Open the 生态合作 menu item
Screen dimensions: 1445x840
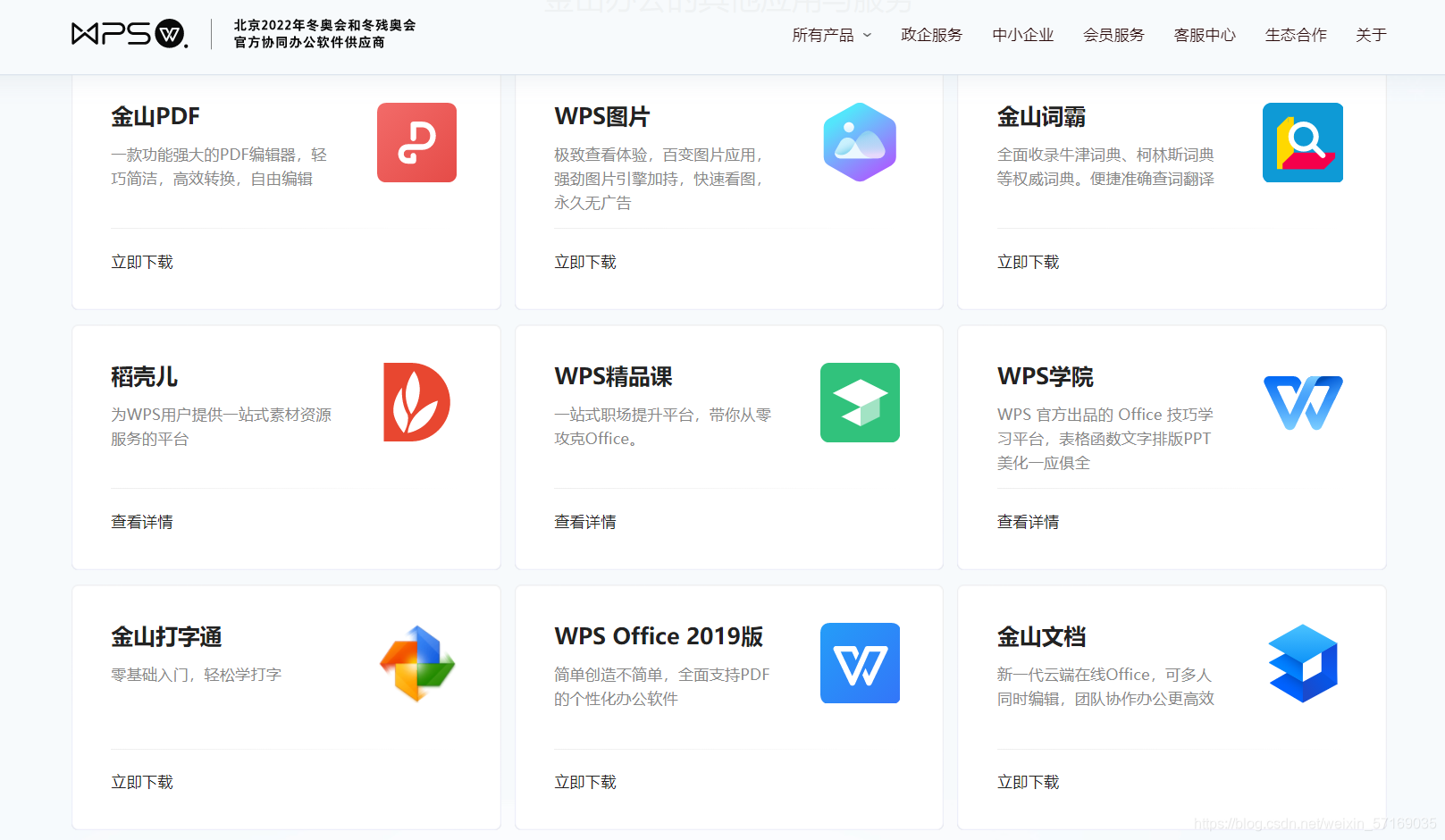1297,35
